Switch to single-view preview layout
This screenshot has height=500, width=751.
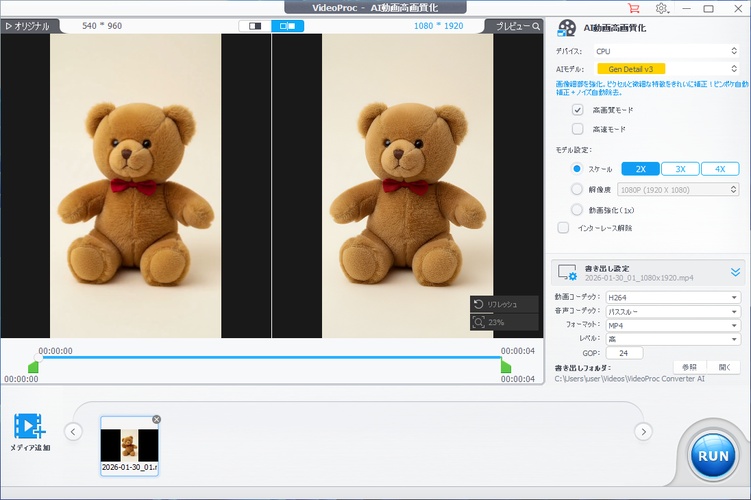tap(255, 26)
